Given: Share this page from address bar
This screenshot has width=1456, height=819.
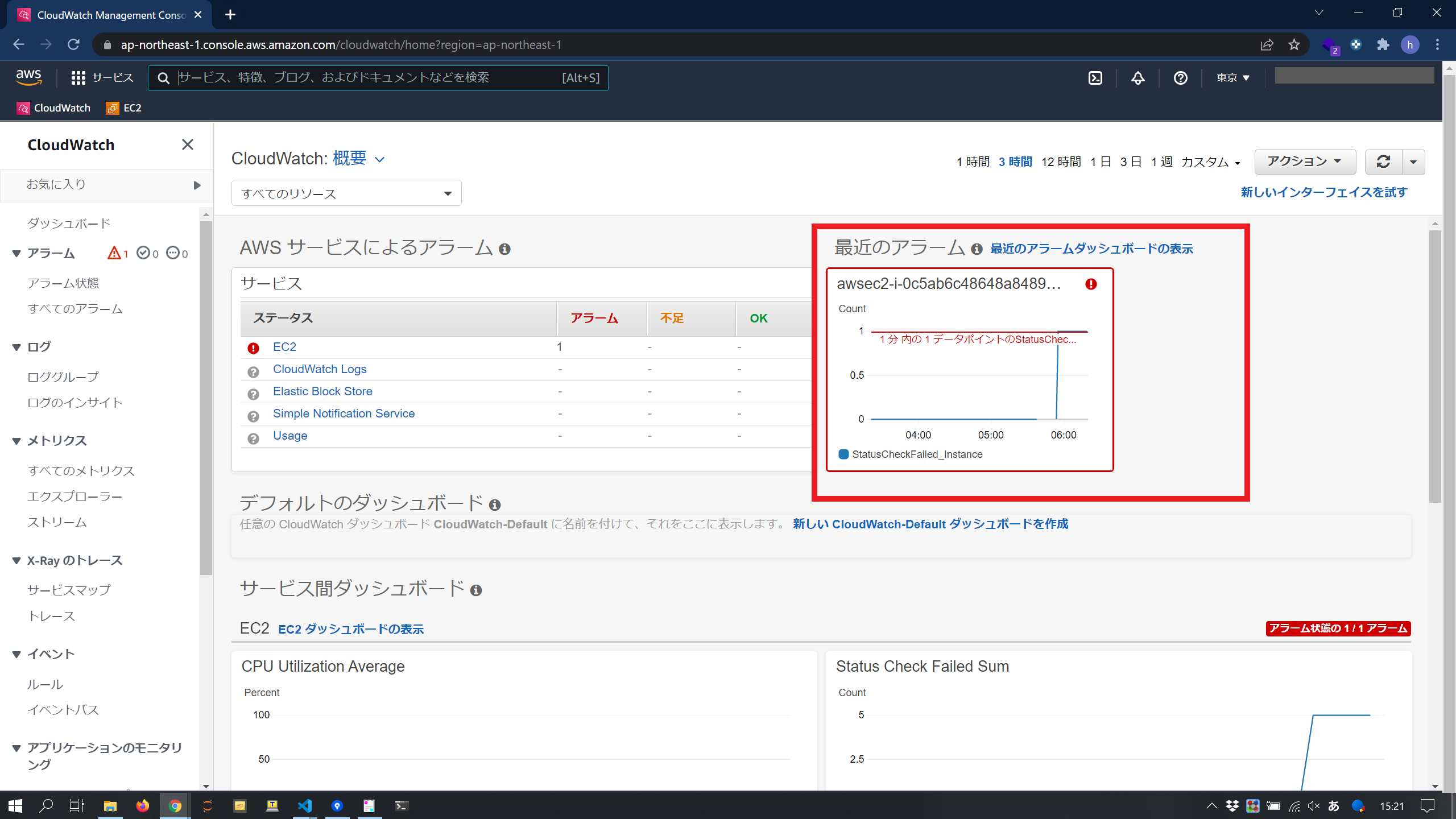Looking at the screenshot, I should coord(1267,45).
